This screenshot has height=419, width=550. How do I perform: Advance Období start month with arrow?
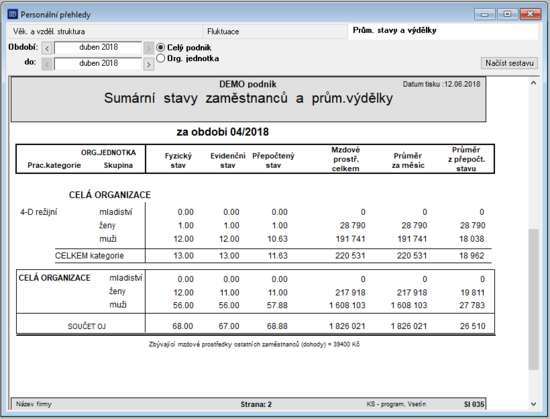pyautogui.click(x=148, y=48)
